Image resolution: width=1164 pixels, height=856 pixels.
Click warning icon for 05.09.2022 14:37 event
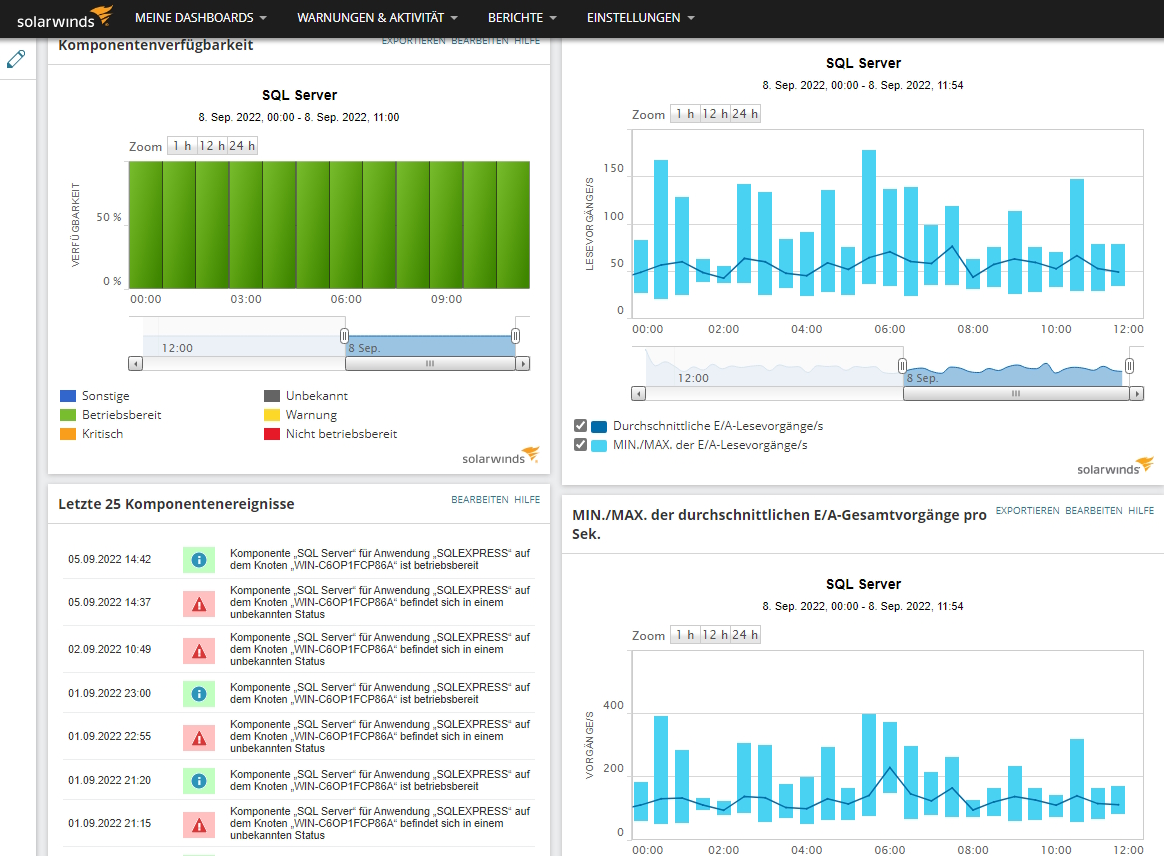click(x=199, y=605)
